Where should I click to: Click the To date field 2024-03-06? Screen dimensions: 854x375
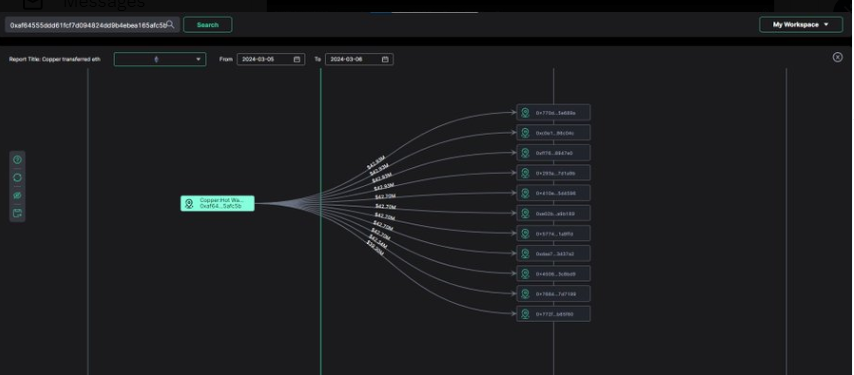(x=359, y=59)
